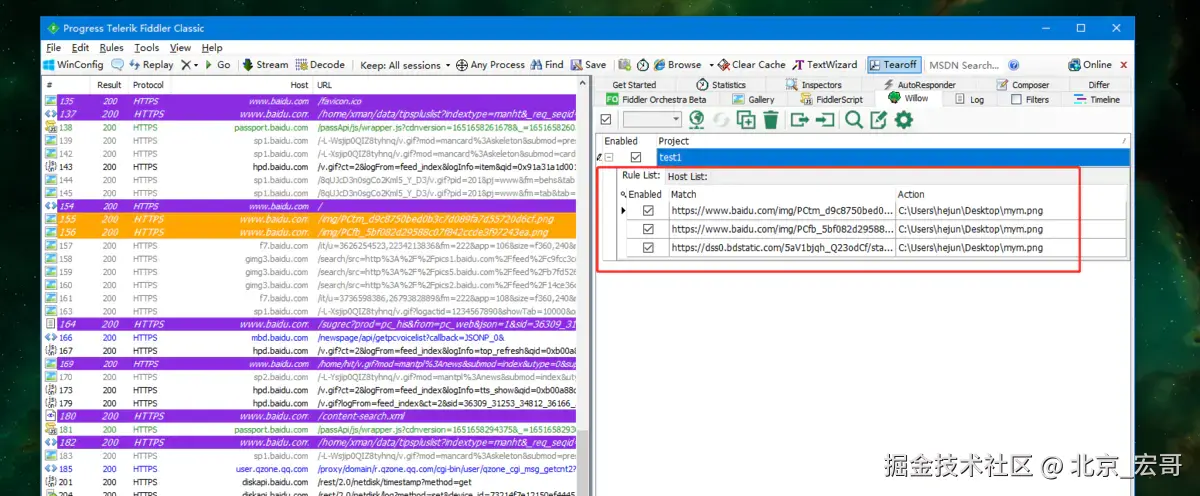
Task: Click Go to resume breakpoints
Action: pos(217,65)
